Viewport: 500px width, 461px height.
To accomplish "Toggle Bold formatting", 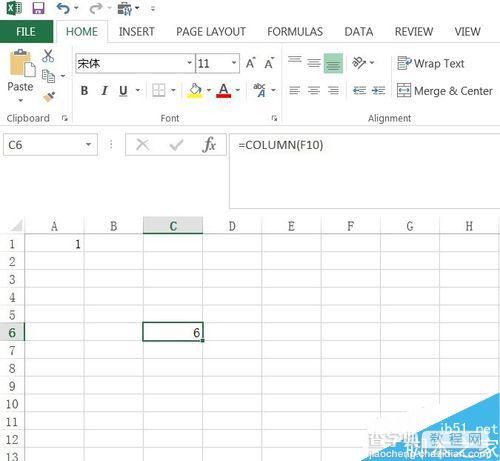I will pyautogui.click(x=85, y=90).
